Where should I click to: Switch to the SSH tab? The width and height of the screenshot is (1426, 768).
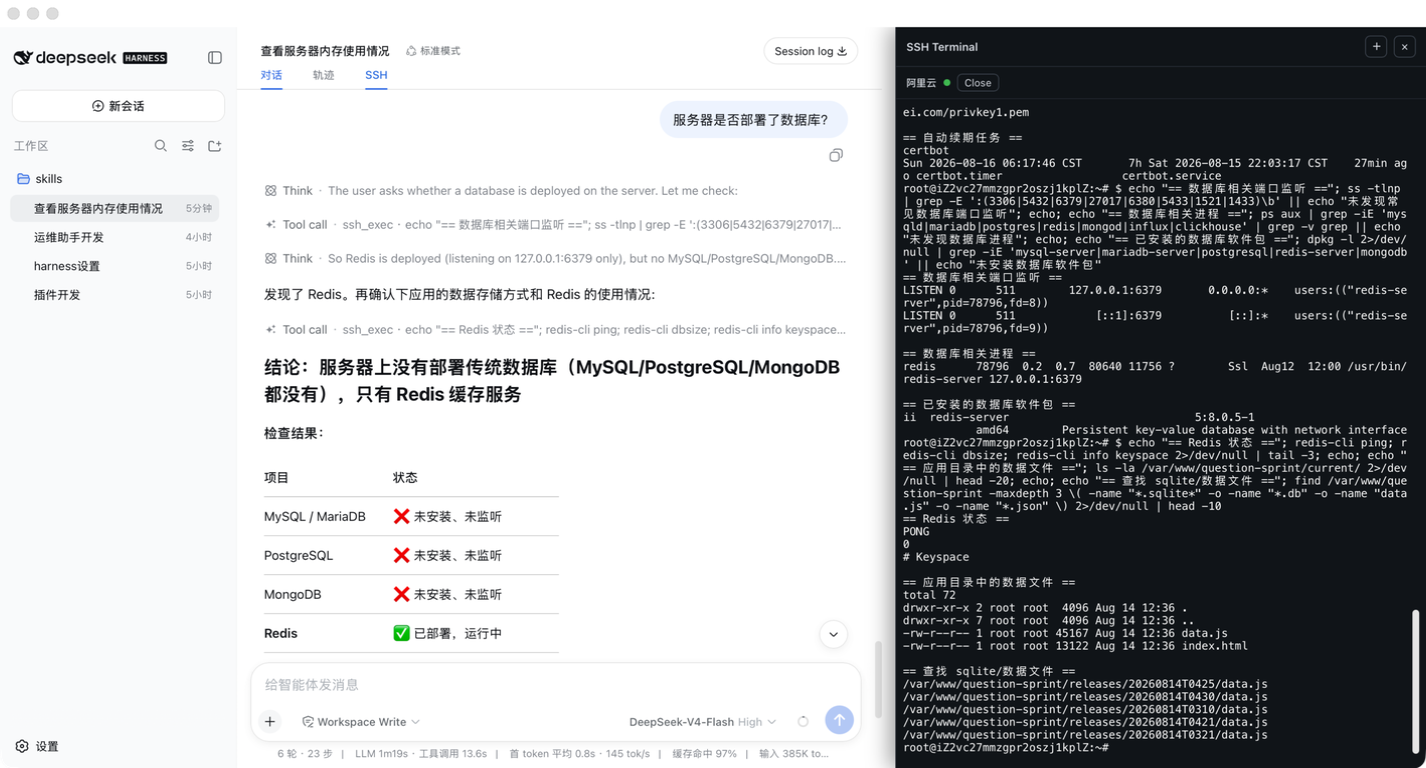tap(376, 75)
